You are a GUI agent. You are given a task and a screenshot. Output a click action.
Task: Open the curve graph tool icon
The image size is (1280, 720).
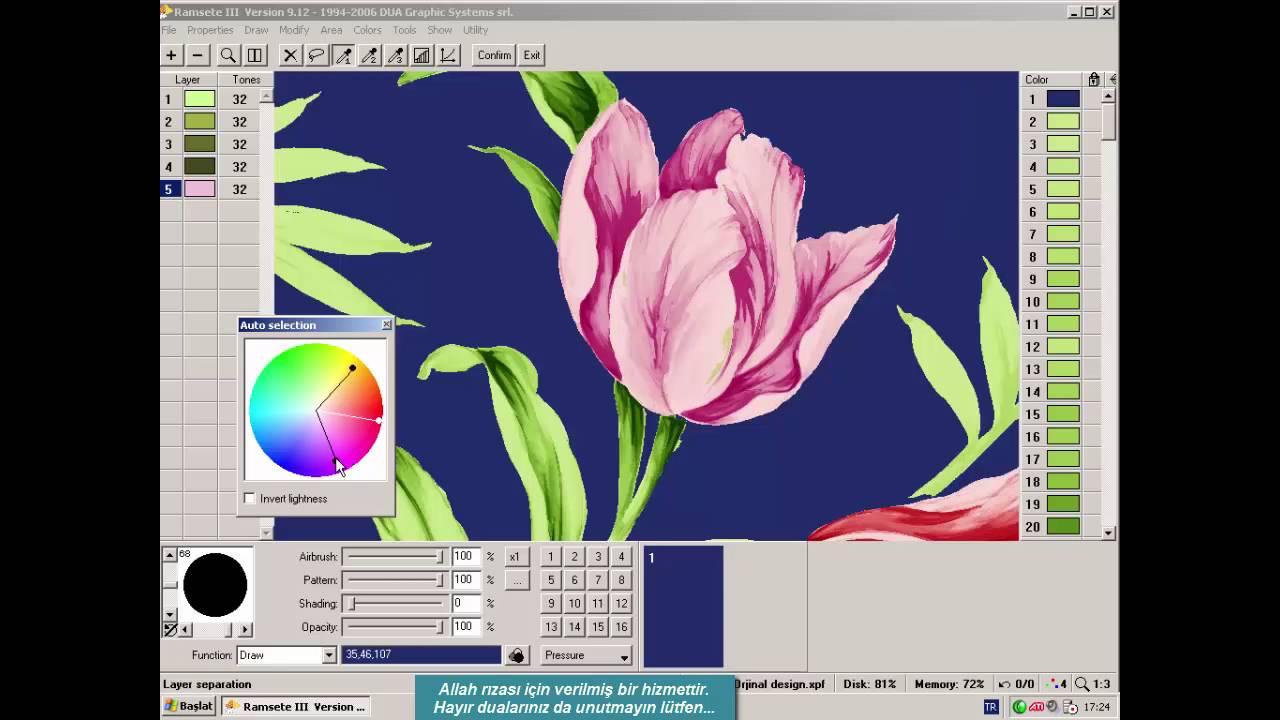[x=448, y=56]
